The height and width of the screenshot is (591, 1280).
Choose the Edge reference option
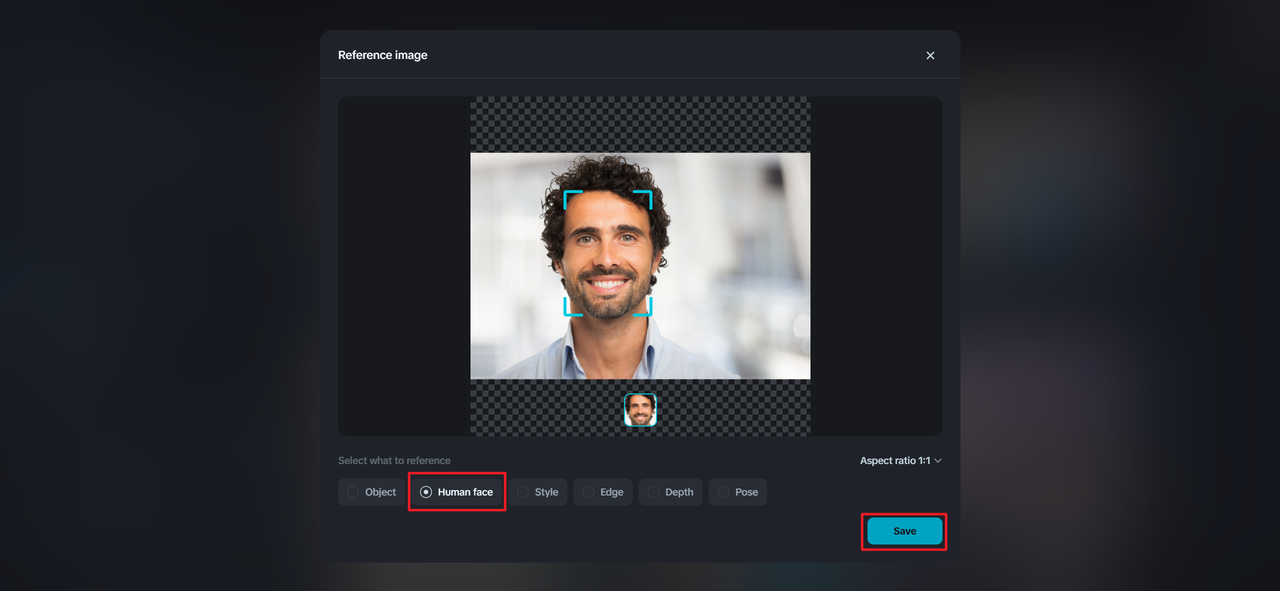coord(603,492)
